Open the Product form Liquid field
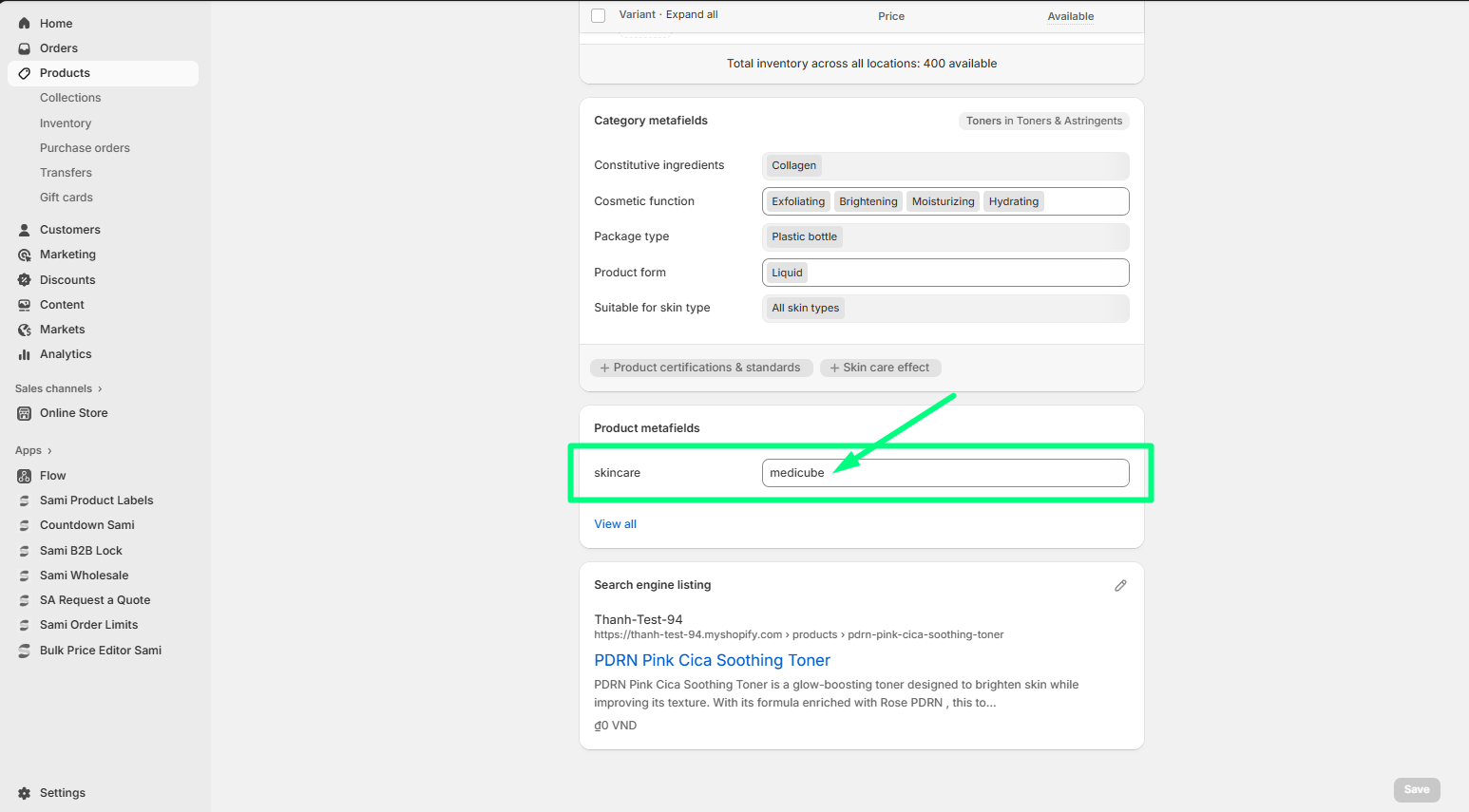Screen dimensions: 1469x812 pyautogui.click(x=944, y=273)
